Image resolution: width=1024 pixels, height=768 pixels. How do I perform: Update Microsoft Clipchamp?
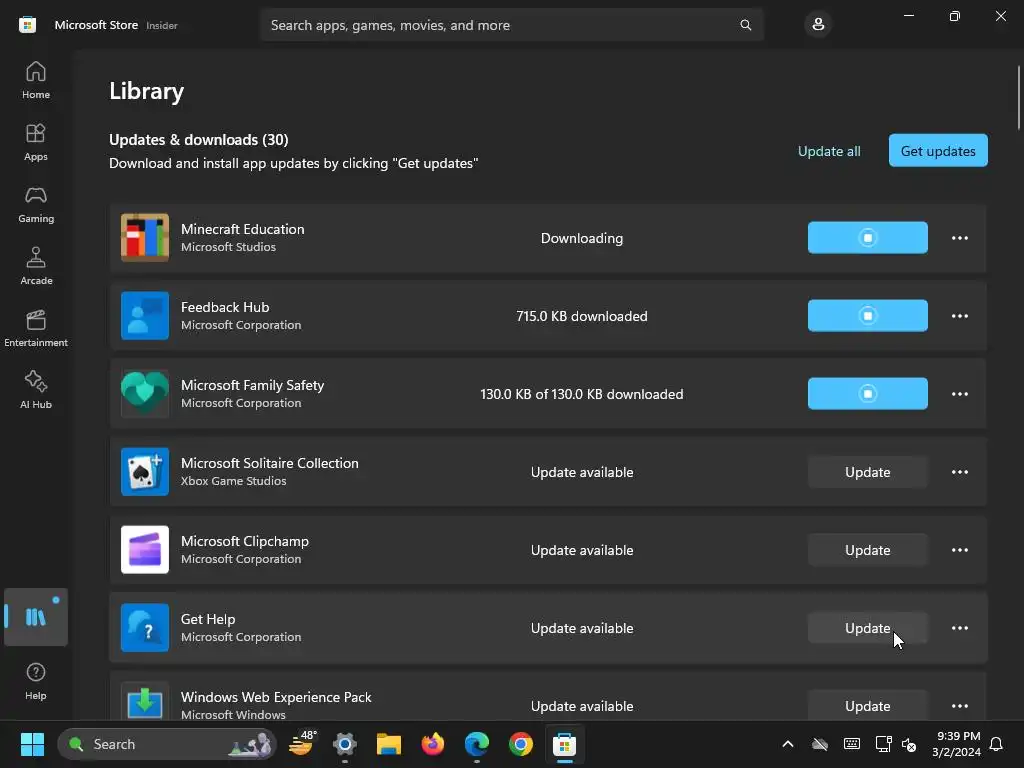click(x=867, y=550)
